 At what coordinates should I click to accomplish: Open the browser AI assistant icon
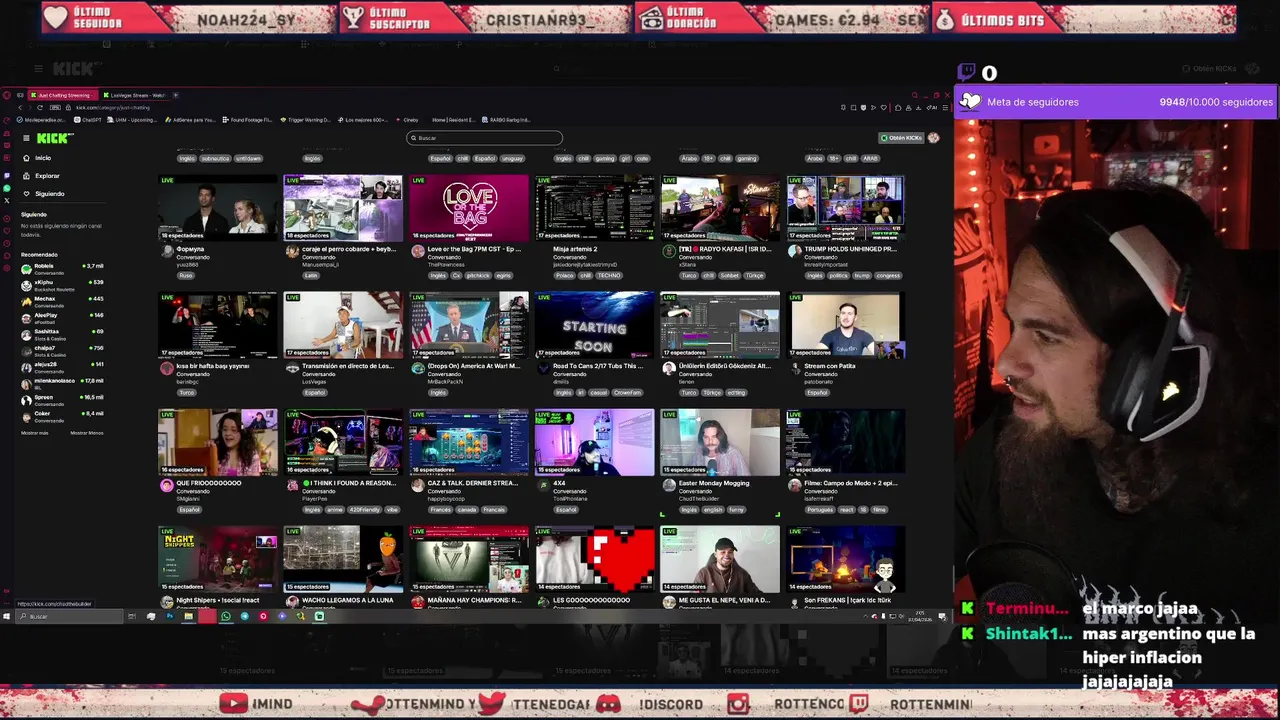pyautogui.click(x=931, y=107)
